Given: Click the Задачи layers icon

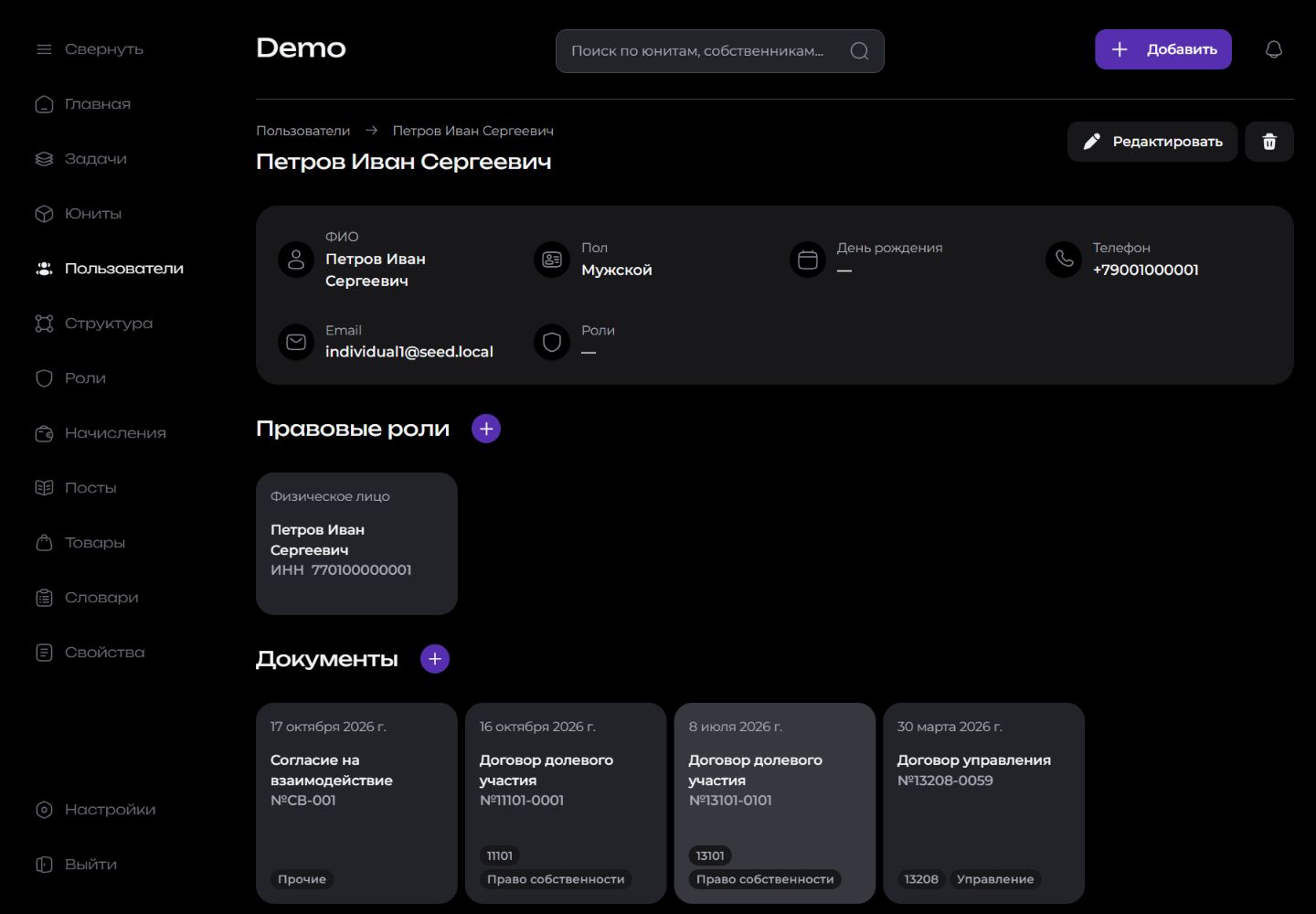Looking at the screenshot, I should point(44,159).
